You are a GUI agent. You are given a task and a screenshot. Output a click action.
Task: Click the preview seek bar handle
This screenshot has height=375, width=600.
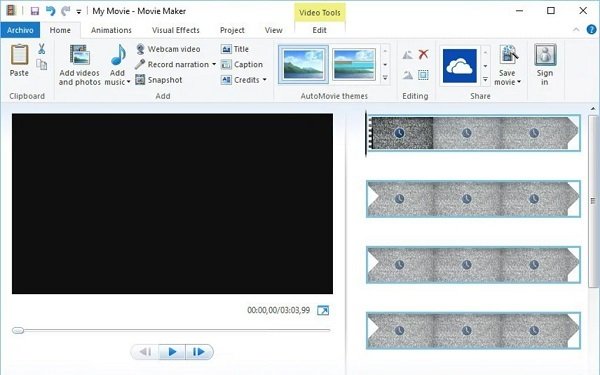18,330
